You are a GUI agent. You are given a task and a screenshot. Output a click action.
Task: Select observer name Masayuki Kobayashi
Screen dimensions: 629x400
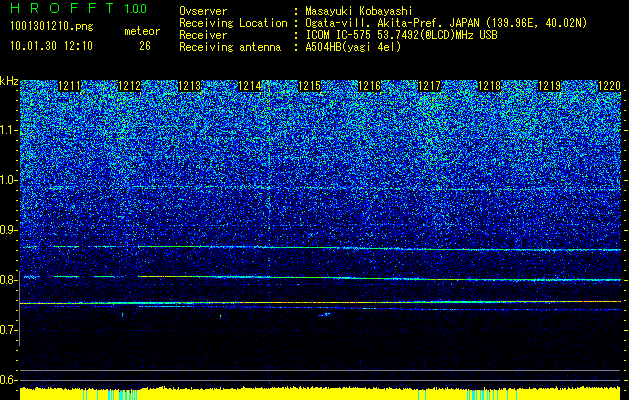click(359, 11)
